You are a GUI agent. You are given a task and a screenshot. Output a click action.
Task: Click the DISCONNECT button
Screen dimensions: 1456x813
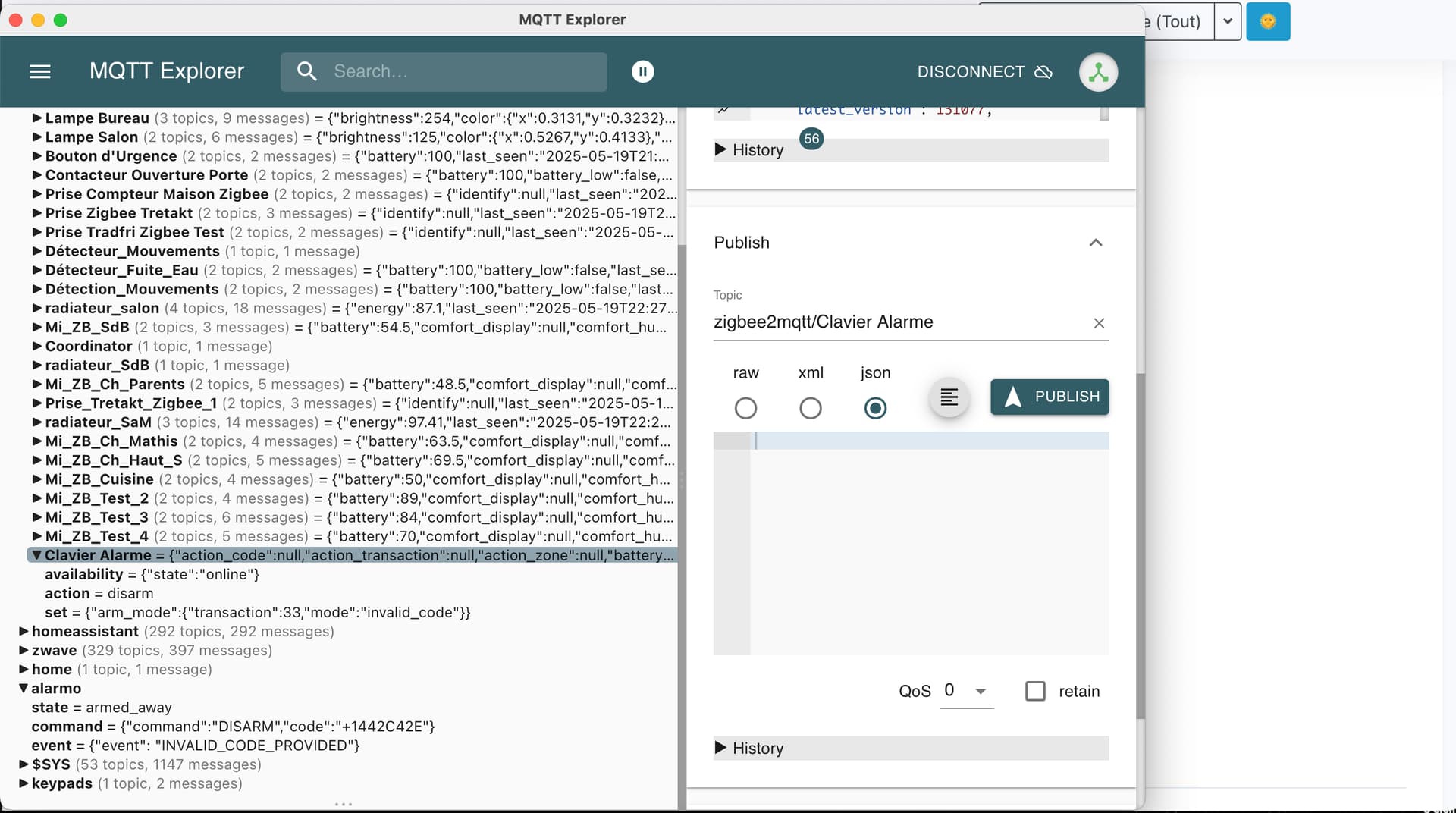[x=984, y=71]
